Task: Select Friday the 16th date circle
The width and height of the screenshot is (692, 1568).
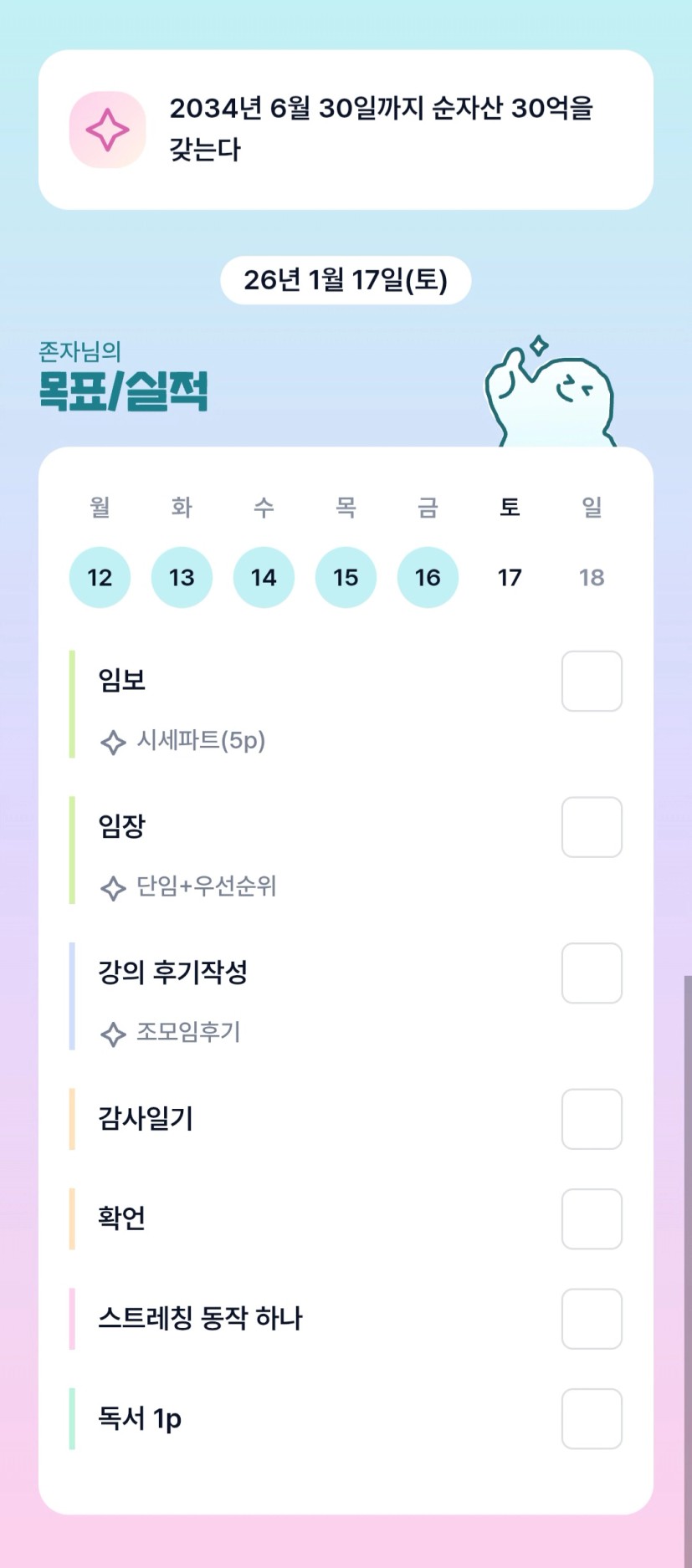Action: (x=428, y=577)
